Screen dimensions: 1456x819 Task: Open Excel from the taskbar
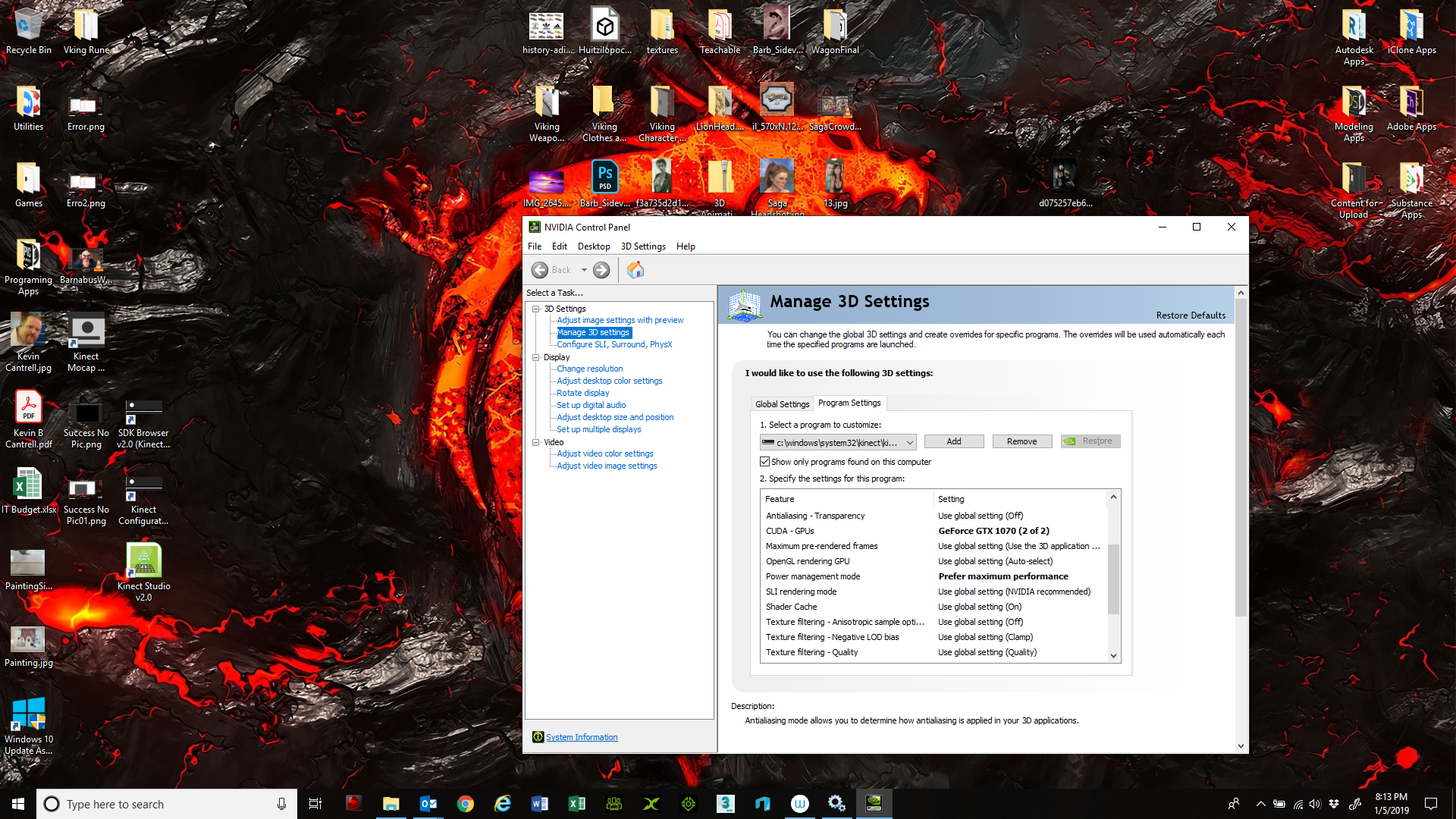coord(576,804)
